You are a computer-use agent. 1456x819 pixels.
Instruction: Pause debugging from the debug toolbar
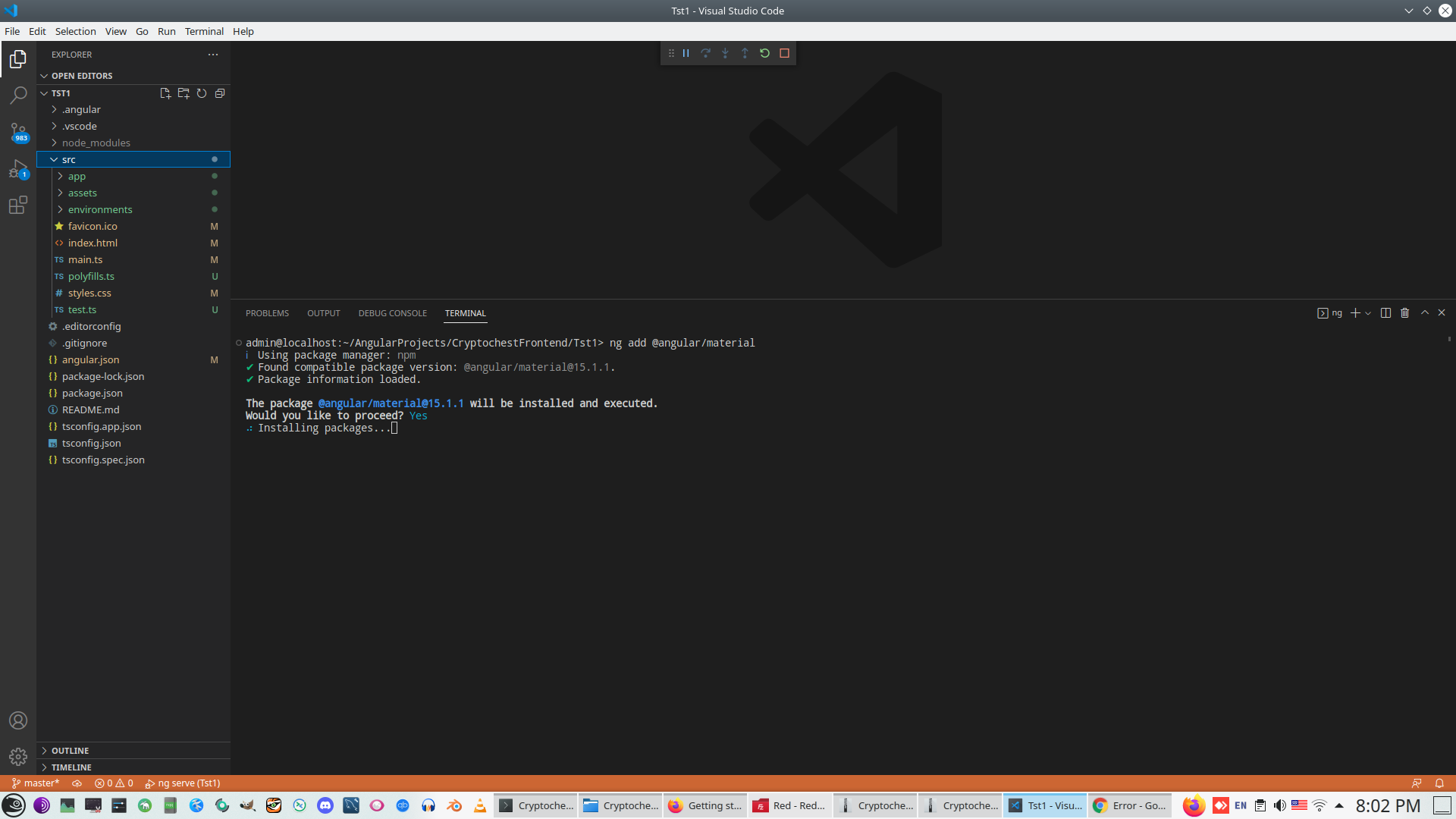pyautogui.click(x=686, y=53)
